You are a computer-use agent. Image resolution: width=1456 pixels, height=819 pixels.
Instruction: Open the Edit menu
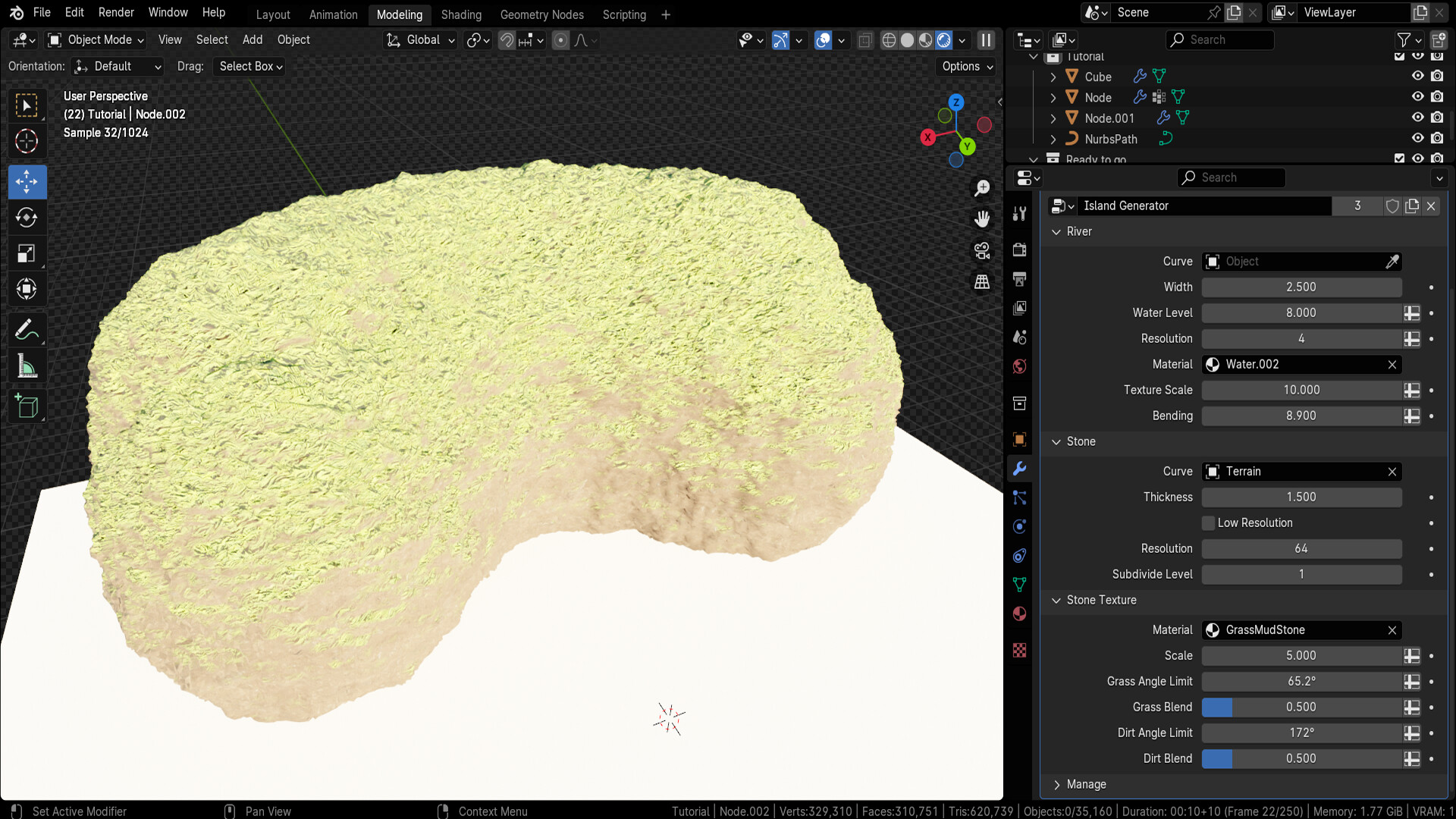tap(74, 12)
